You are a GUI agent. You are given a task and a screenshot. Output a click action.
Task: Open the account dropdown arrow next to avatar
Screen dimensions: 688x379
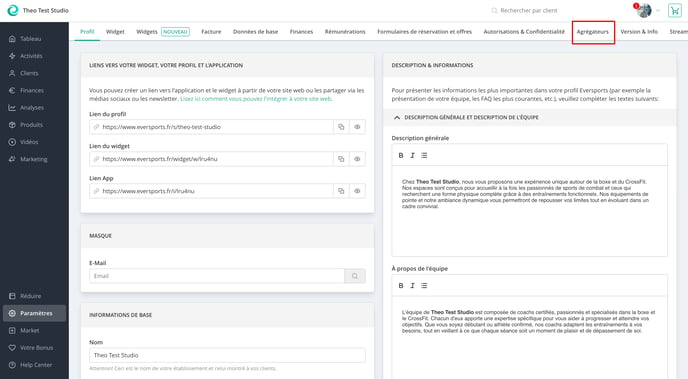point(658,11)
